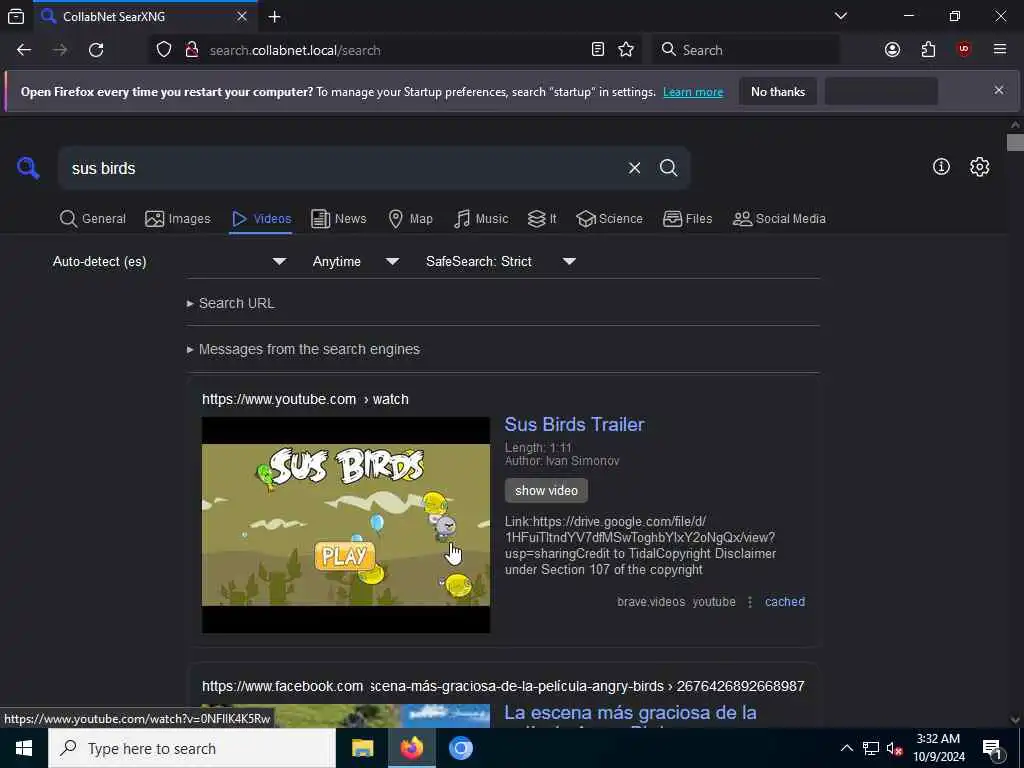The height and width of the screenshot is (768, 1024).
Task: Reload the current page
Action: coord(96,50)
